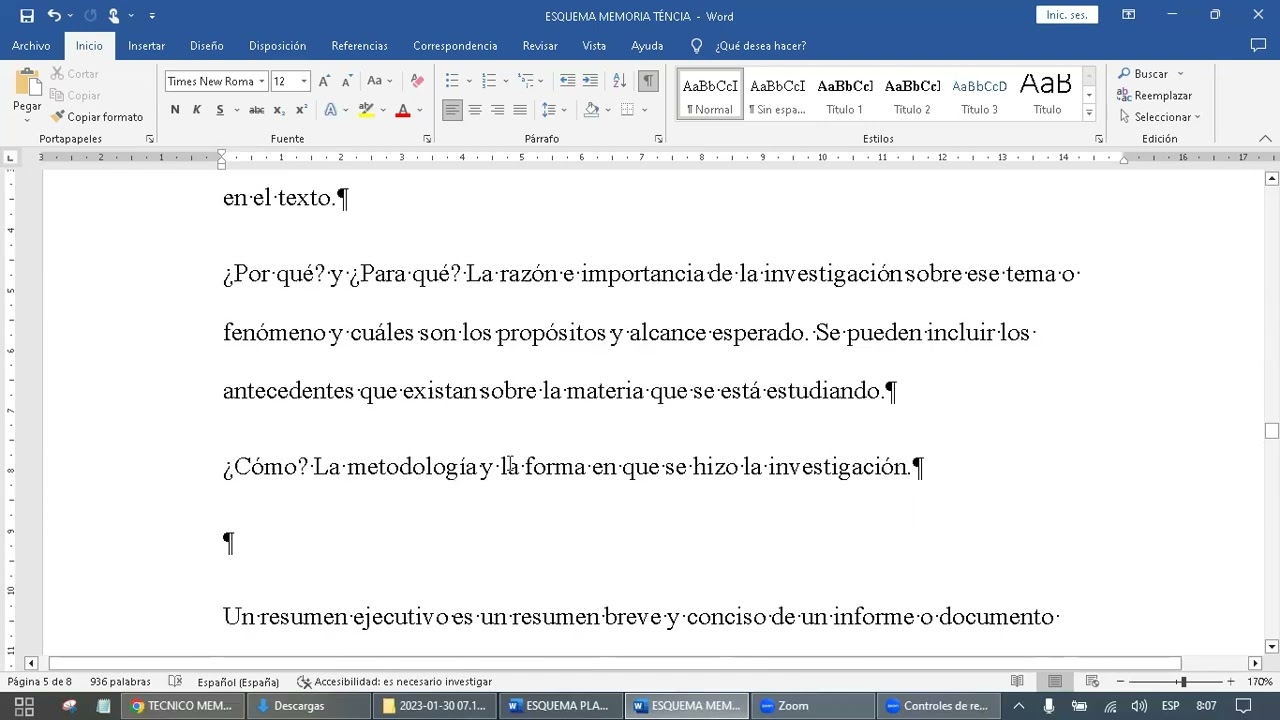Apply superscript formatting
Screen dimensions: 1280x720
click(x=300, y=110)
